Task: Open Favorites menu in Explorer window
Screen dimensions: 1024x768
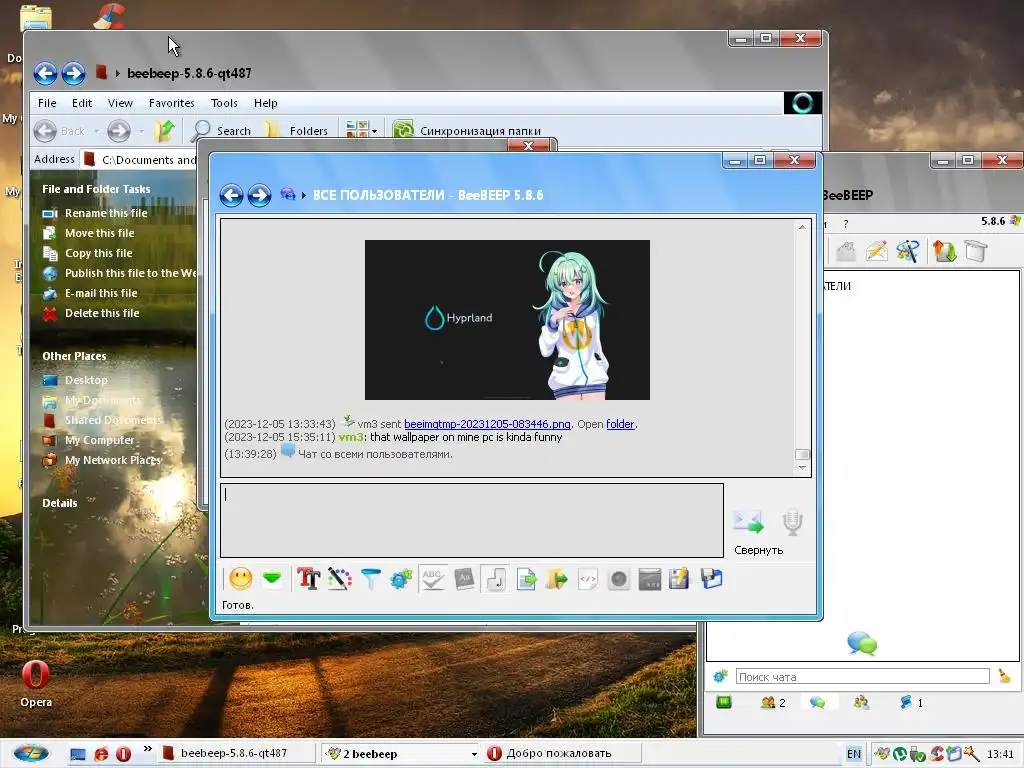Action: tap(172, 103)
